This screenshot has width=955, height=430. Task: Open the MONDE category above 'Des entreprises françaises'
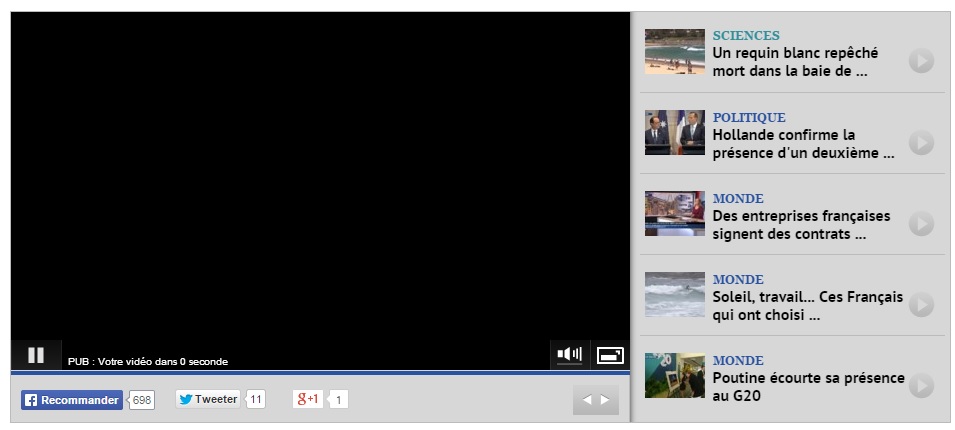(x=738, y=199)
